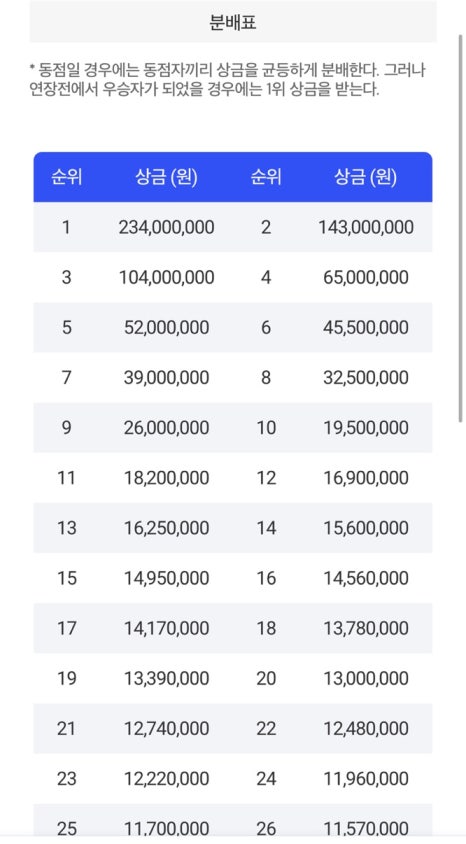
Task: Click the second 순위 column header
Action: [x=266, y=177]
